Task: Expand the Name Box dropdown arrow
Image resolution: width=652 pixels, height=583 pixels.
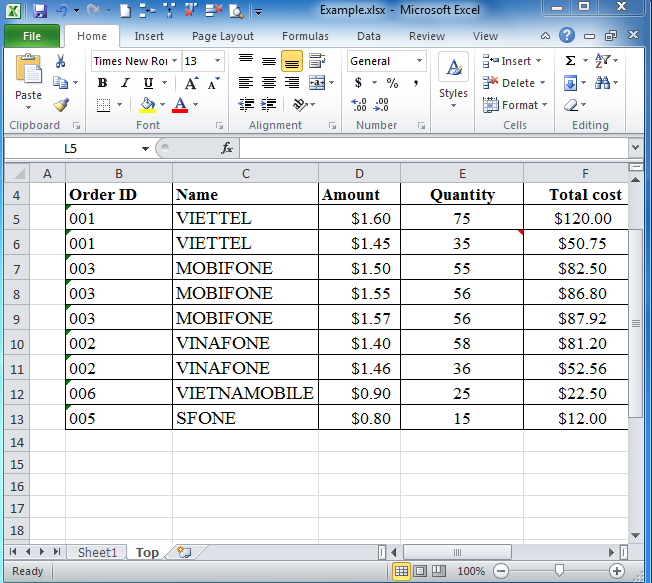Action: click(x=145, y=148)
